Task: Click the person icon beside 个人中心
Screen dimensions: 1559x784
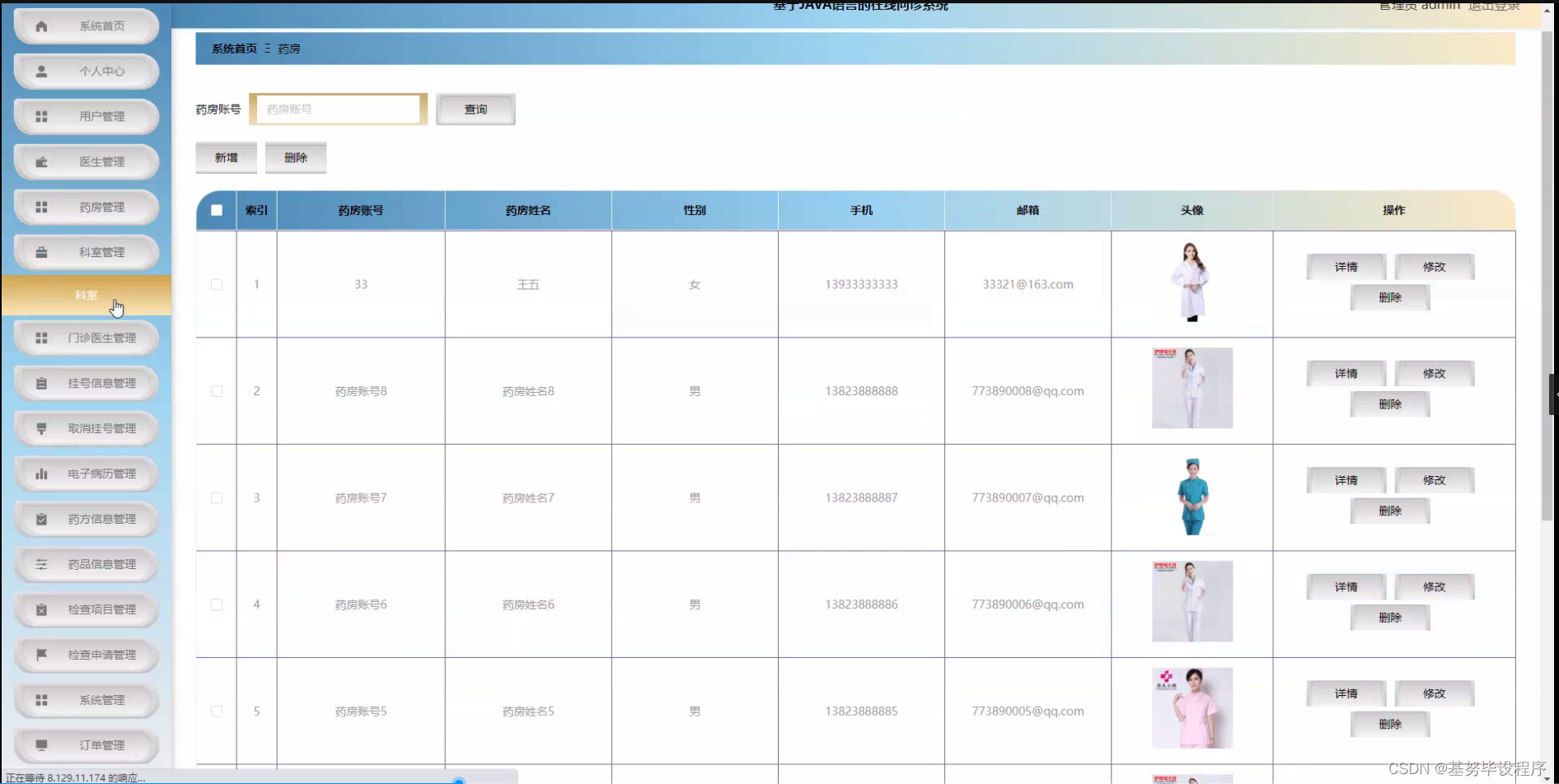Action: click(x=41, y=72)
